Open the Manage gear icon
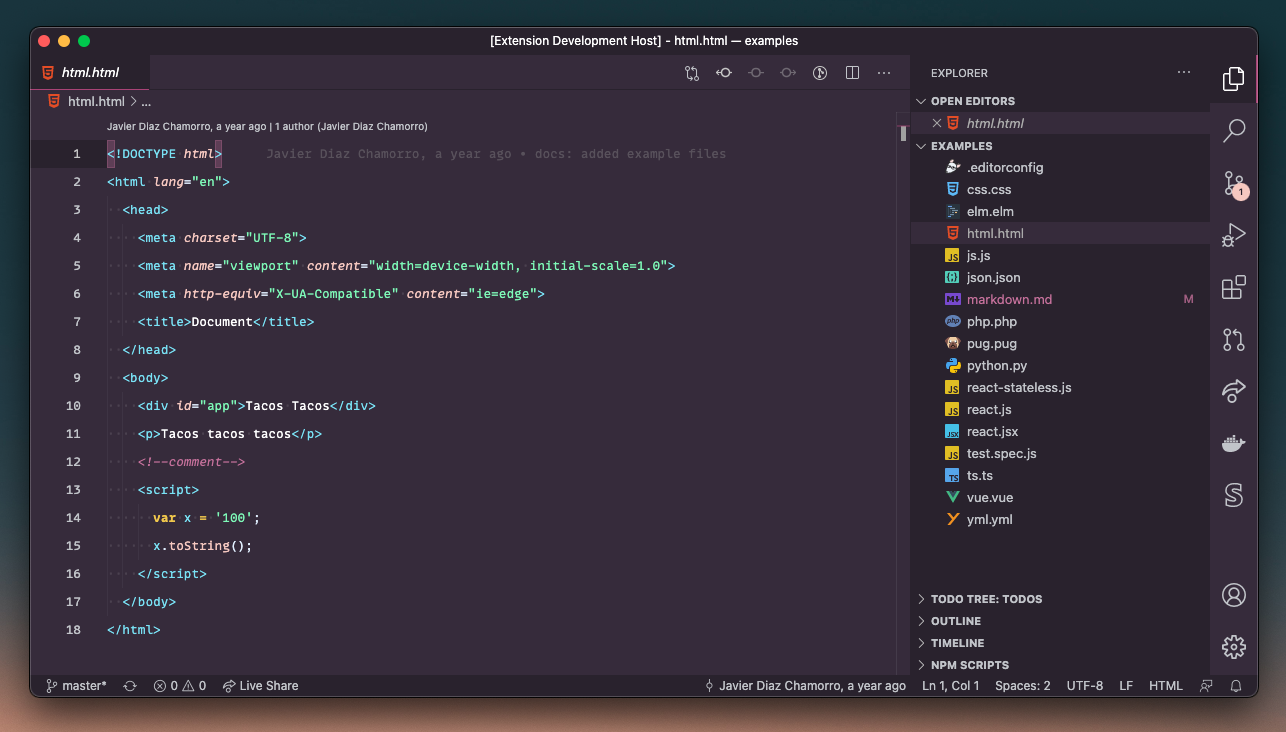The height and width of the screenshot is (732, 1286). click(x=1234, y=646)
